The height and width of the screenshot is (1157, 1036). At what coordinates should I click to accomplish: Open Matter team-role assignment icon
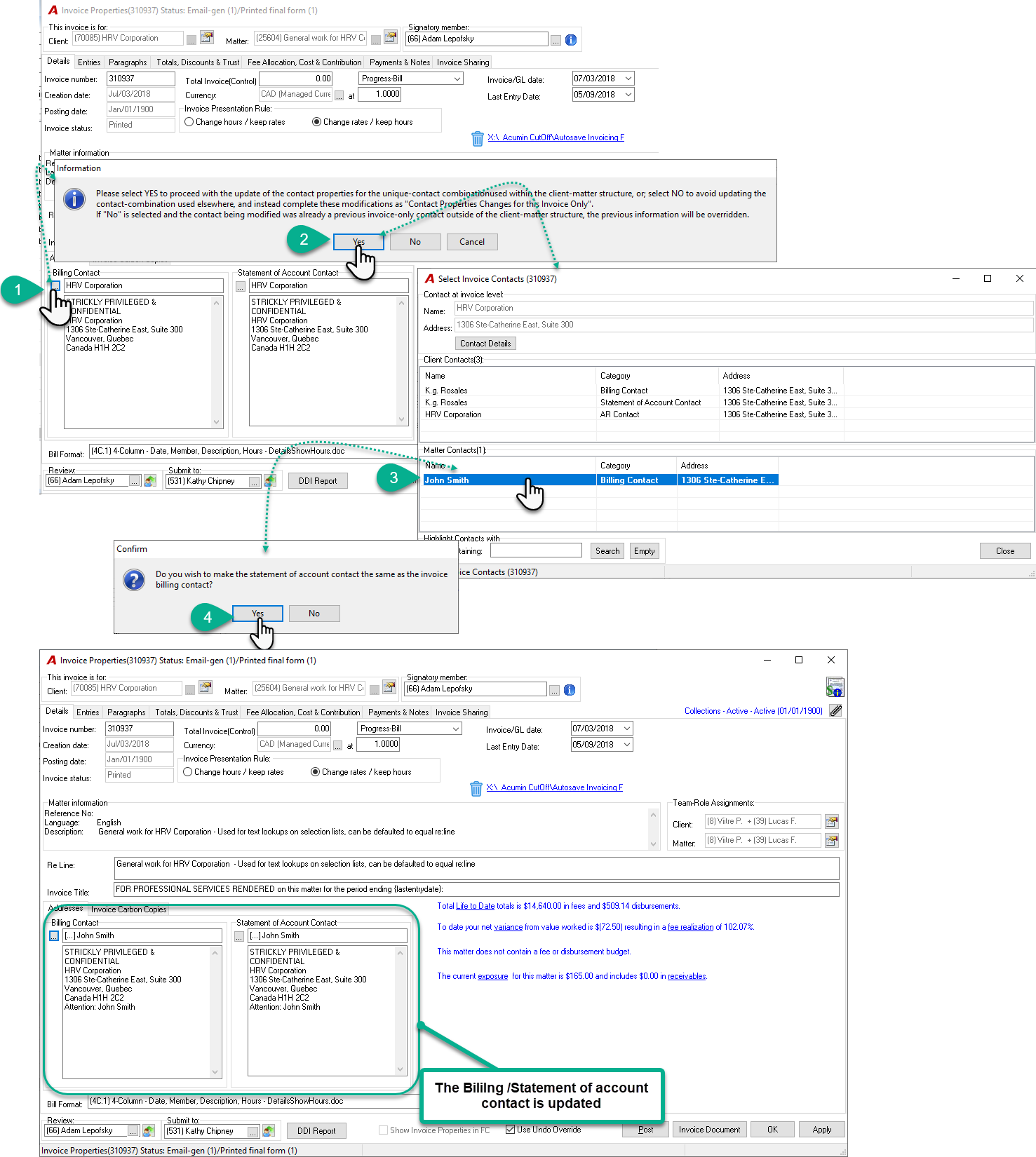(832, 840)
